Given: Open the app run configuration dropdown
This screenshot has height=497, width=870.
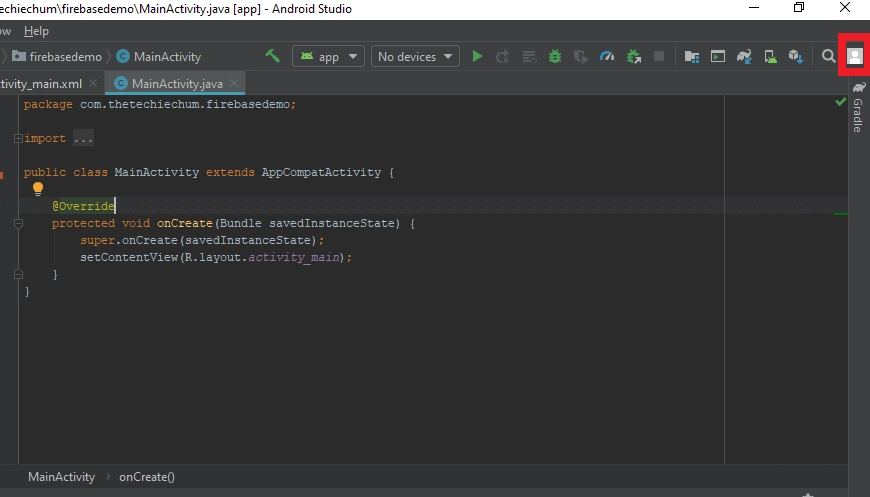Looking at the screenshot, I should coord(328,57).
